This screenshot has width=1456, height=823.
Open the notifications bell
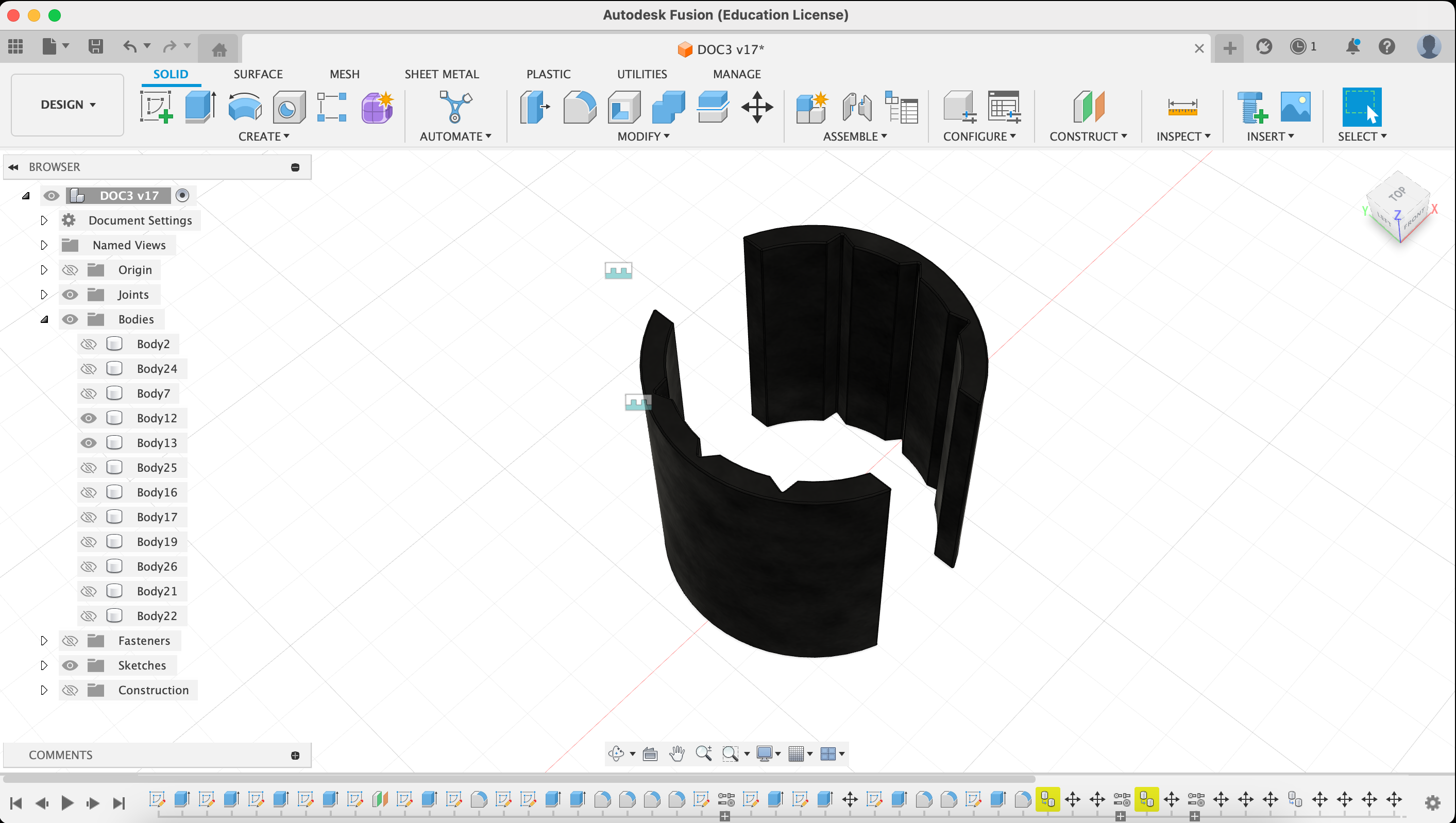(1352, 46)
